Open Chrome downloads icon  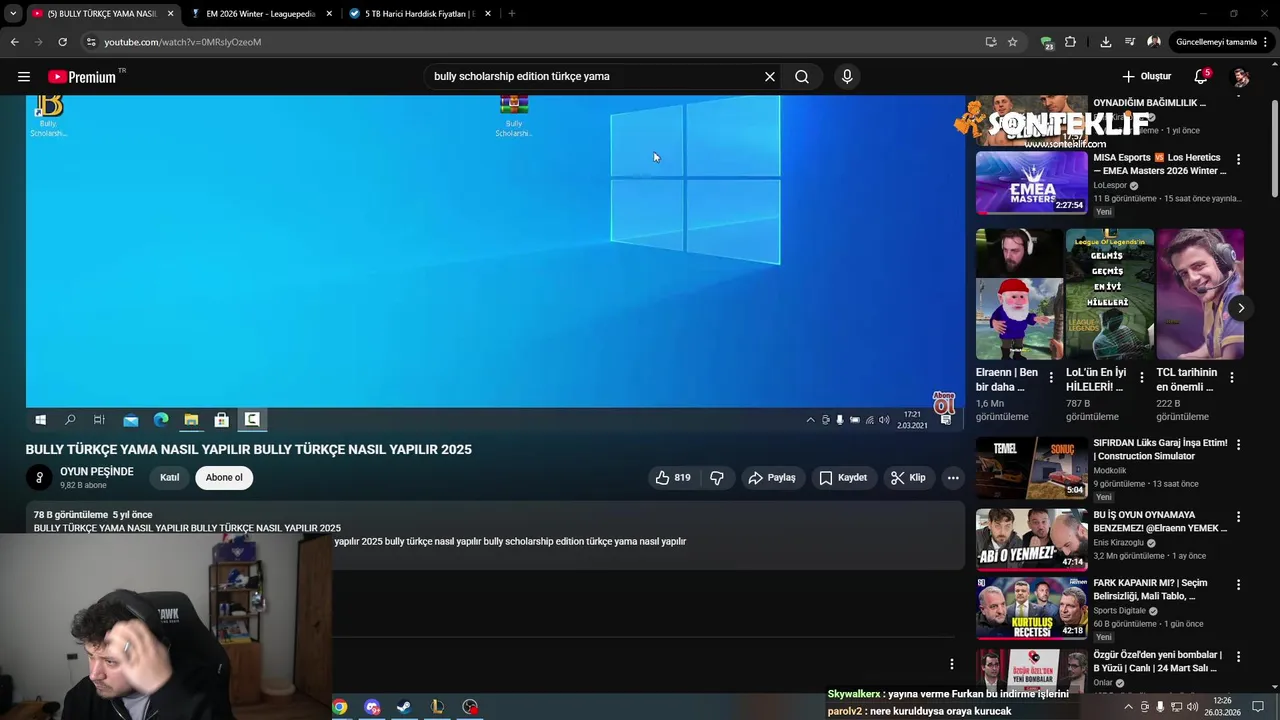click(1105, 42)
